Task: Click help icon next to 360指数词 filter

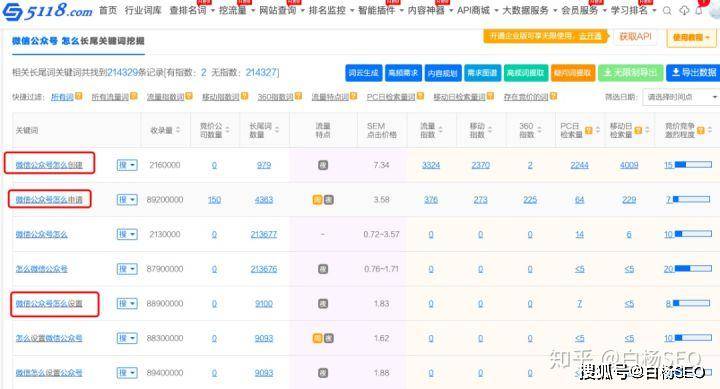Action: pos(298,96)
